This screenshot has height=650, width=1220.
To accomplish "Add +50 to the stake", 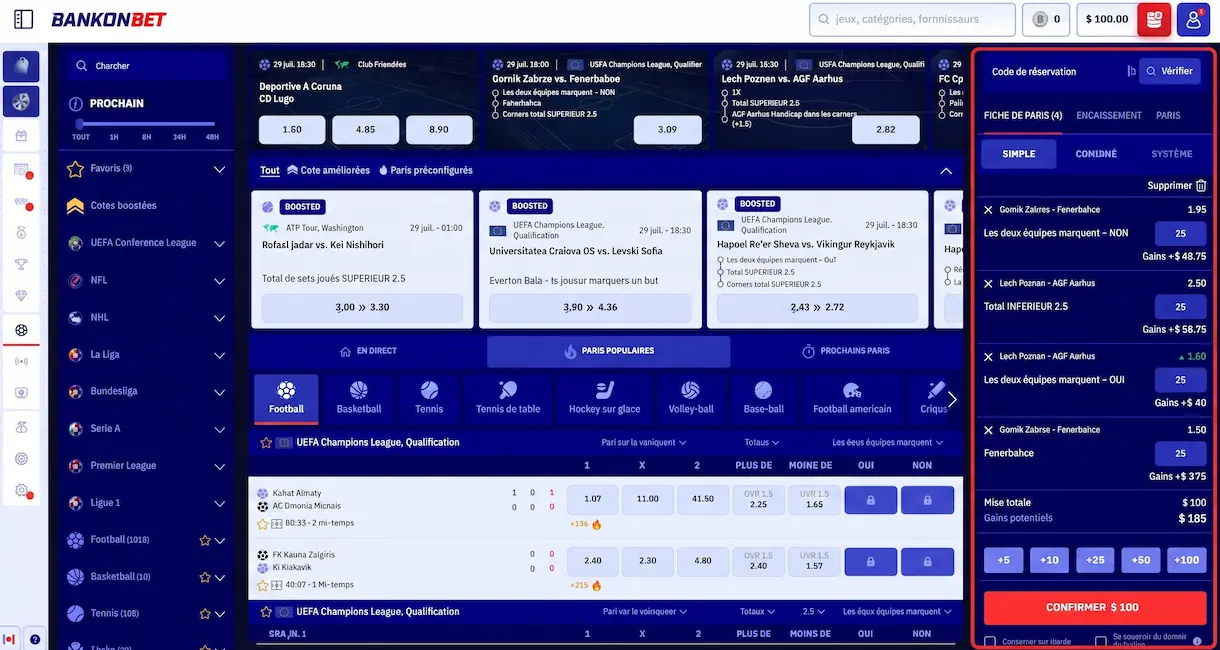I will (x=1141, y=560).
